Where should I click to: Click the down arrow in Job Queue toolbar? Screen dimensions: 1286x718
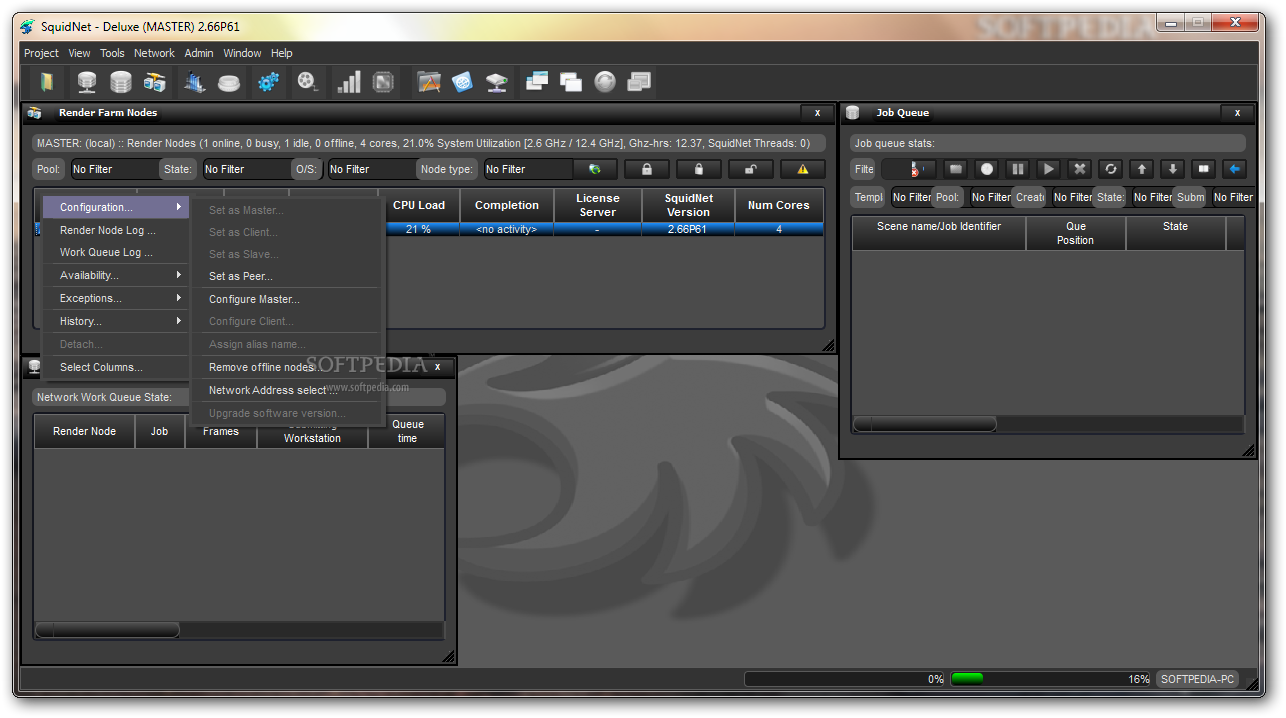[x=1173, y=169]
